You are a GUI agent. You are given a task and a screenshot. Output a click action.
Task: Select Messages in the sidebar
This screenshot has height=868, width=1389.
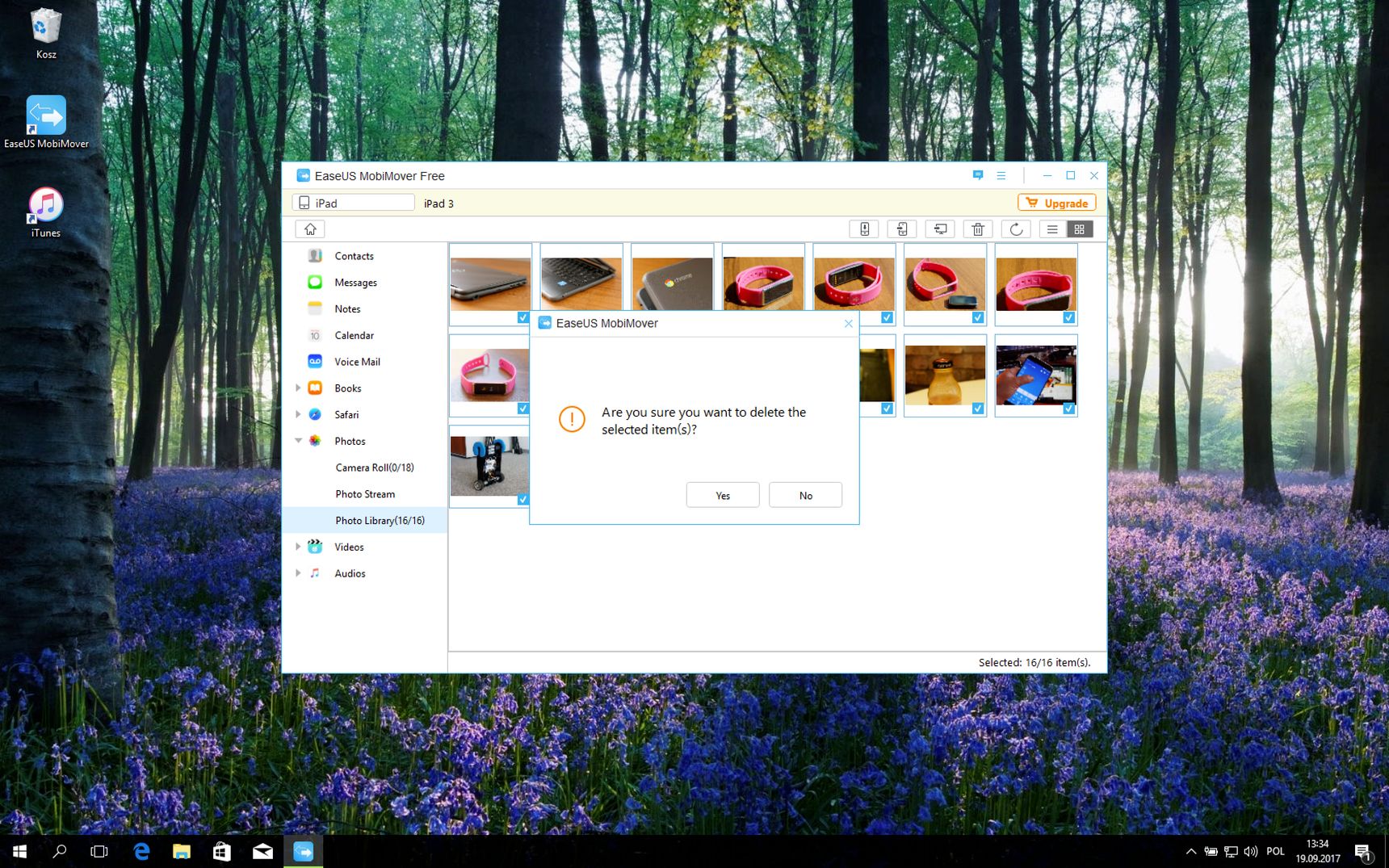coord(364,283)
